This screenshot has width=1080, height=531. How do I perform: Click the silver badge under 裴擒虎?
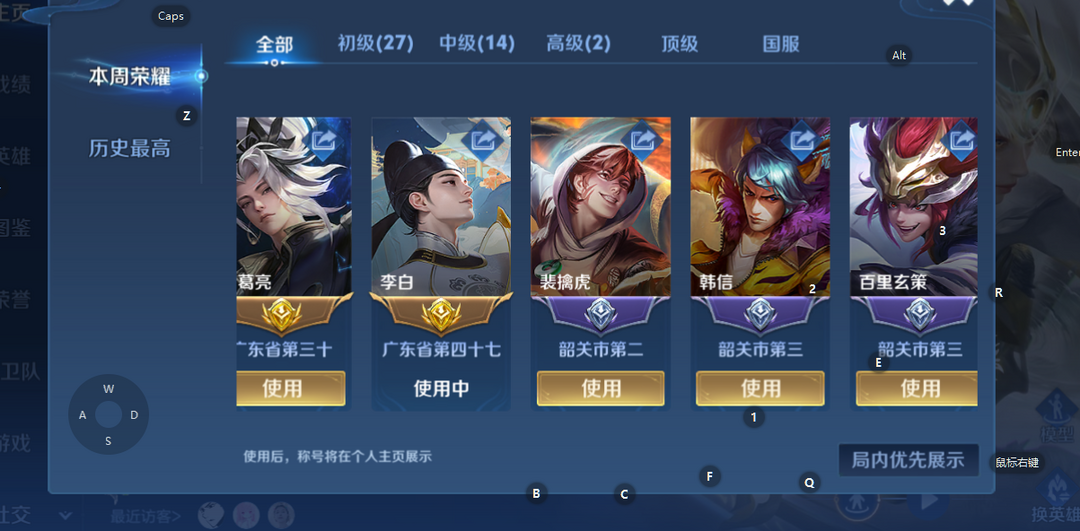point(601,315)
